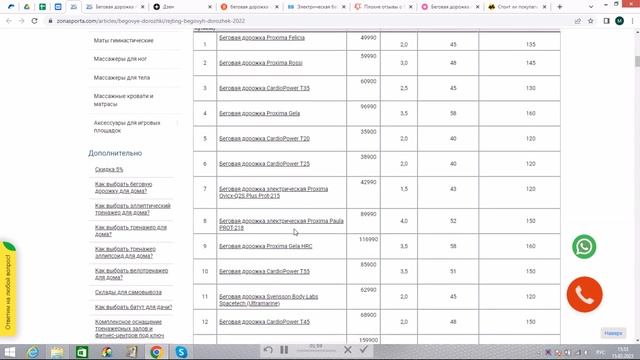Click the Наверх back-to-top button
Image resolution: width=640 pixels, height=360 pixels.
click(613, 333)
